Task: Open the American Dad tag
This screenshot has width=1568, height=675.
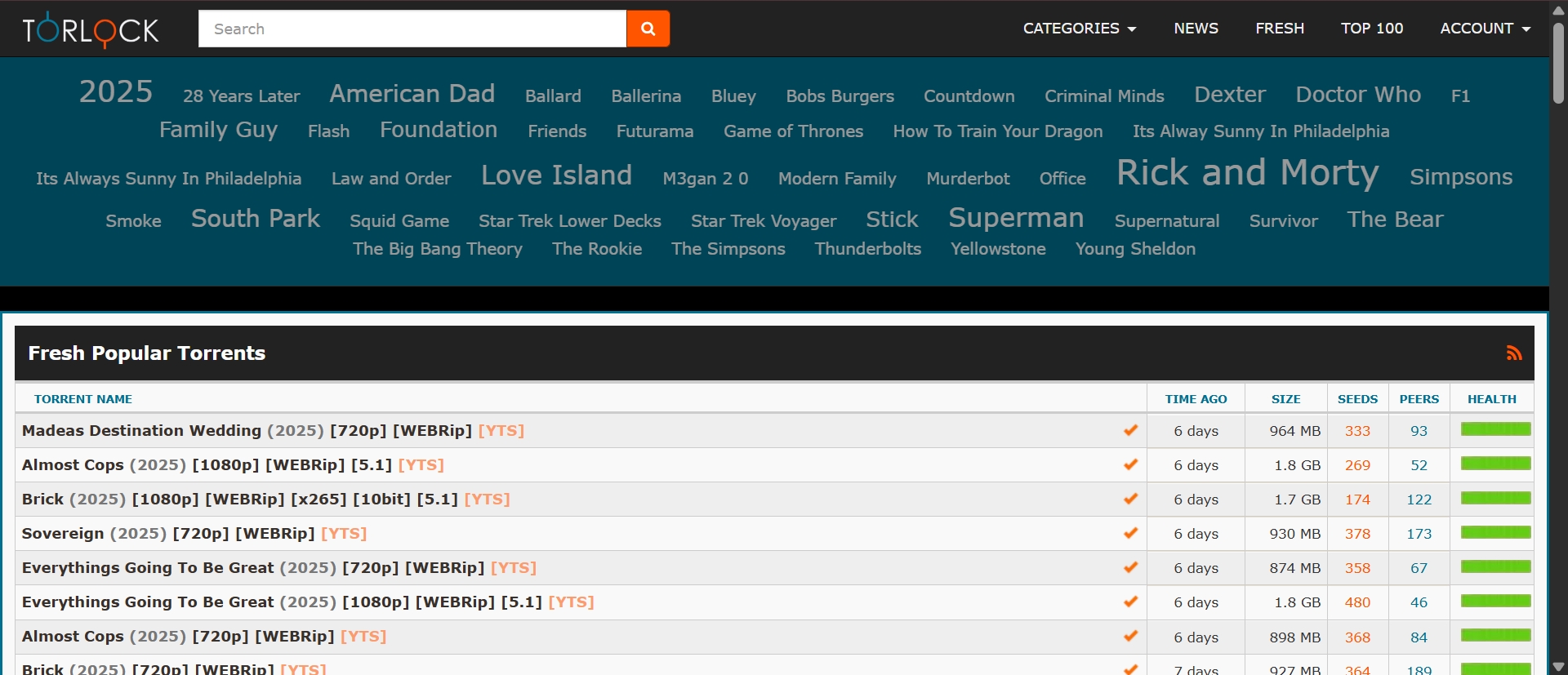Action: (412, 93)
